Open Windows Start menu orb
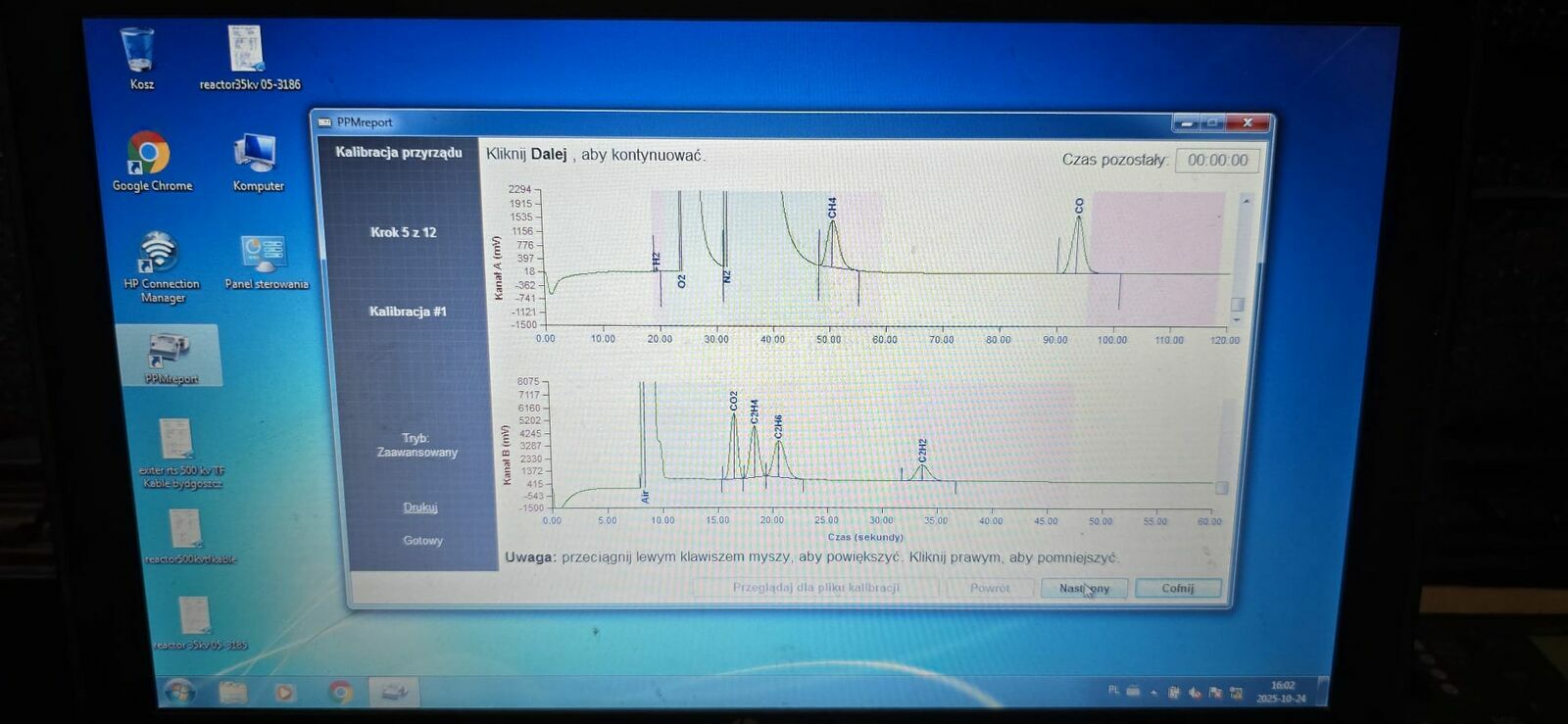The width and height of the screenshot is (1568, 724). coord(179,692)
